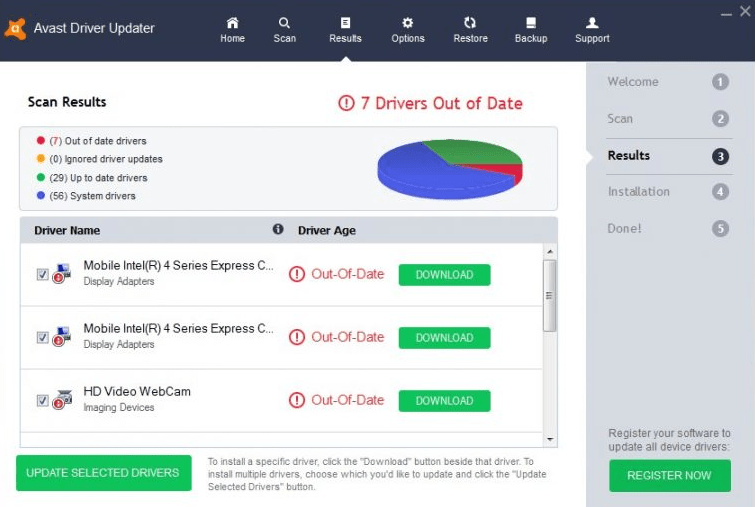Screen dimensions: 755x507
Task: Open the Home tab label
Action: 233,39
